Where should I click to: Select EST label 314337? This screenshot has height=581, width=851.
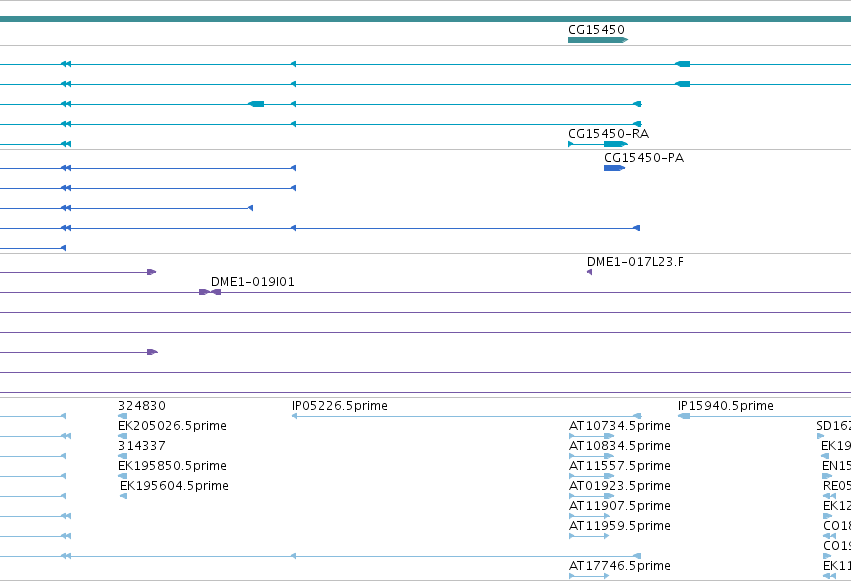(x=142, y=446)
